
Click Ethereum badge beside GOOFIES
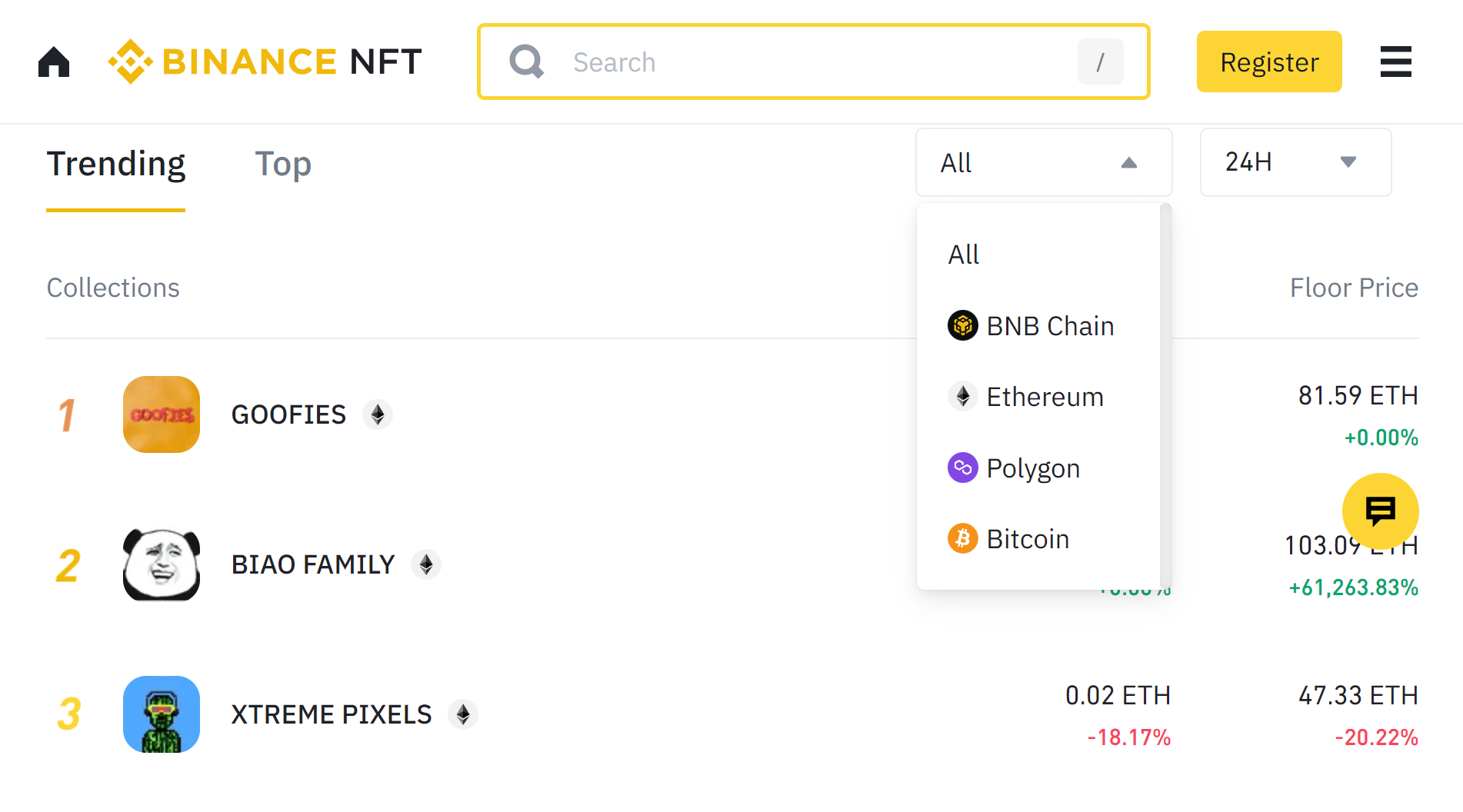[378, 414]
